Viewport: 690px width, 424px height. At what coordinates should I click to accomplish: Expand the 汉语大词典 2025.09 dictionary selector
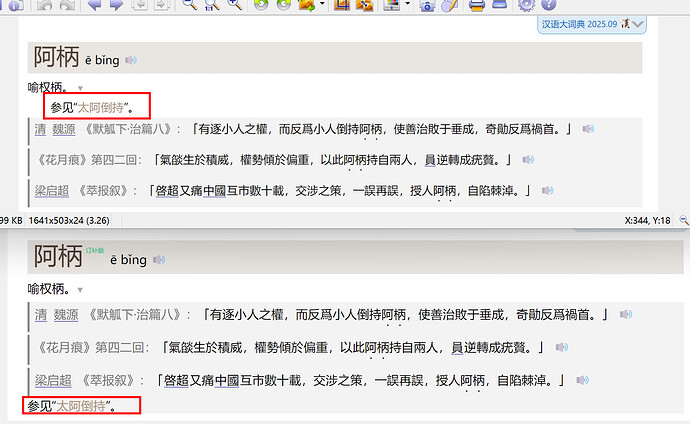point(592,24)
